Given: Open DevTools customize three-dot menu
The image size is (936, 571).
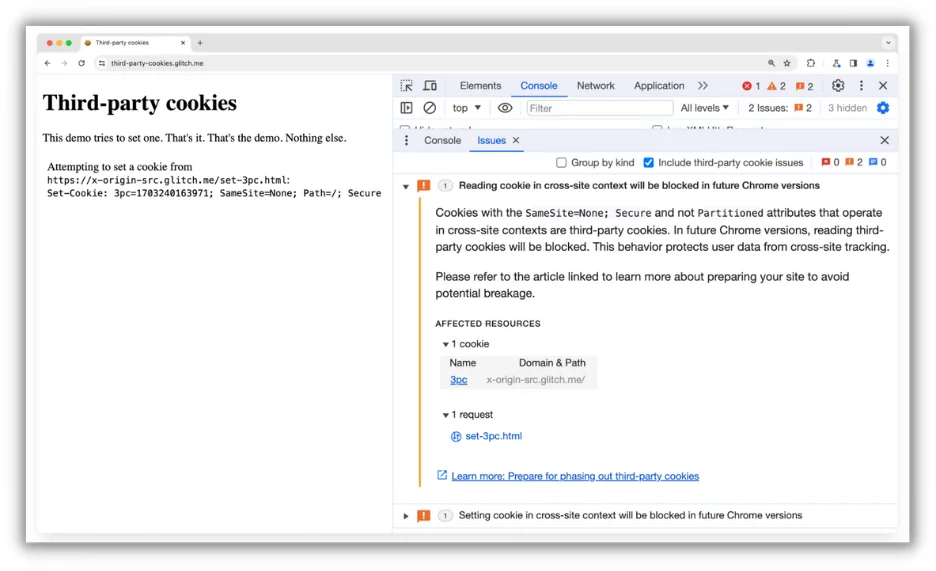Looking at the screenshot, I should tap(861, 86).
